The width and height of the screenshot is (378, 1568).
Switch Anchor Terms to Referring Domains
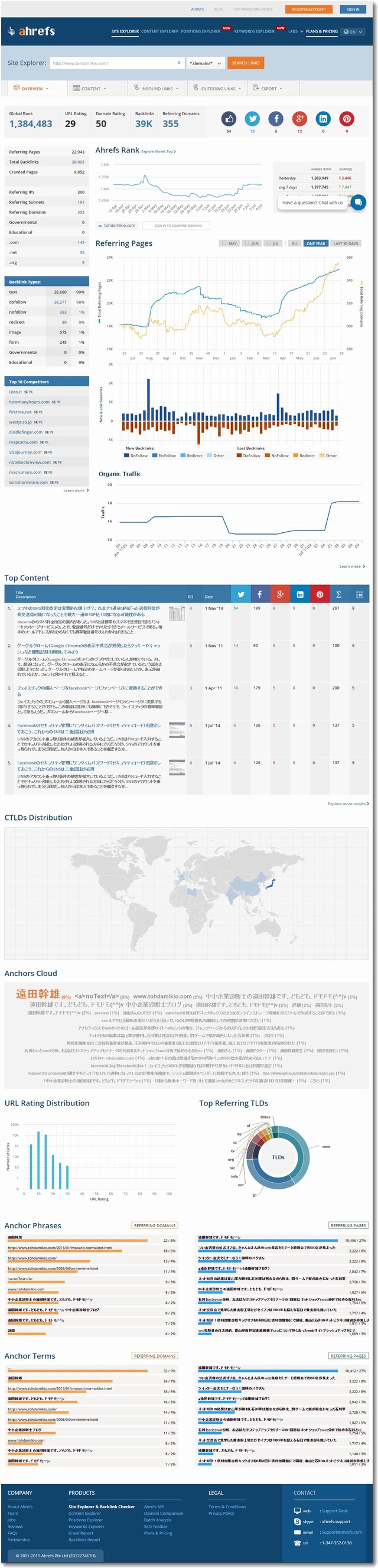click(x=155, y=1356)
